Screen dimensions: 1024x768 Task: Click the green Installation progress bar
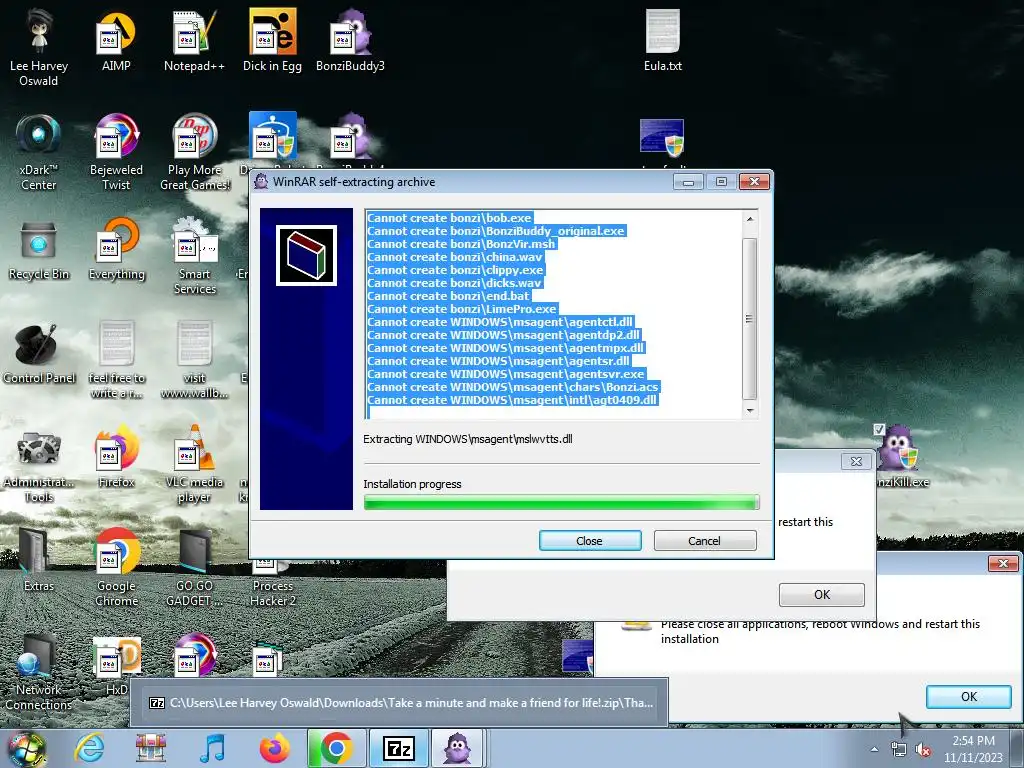click(x=562, y=502)
